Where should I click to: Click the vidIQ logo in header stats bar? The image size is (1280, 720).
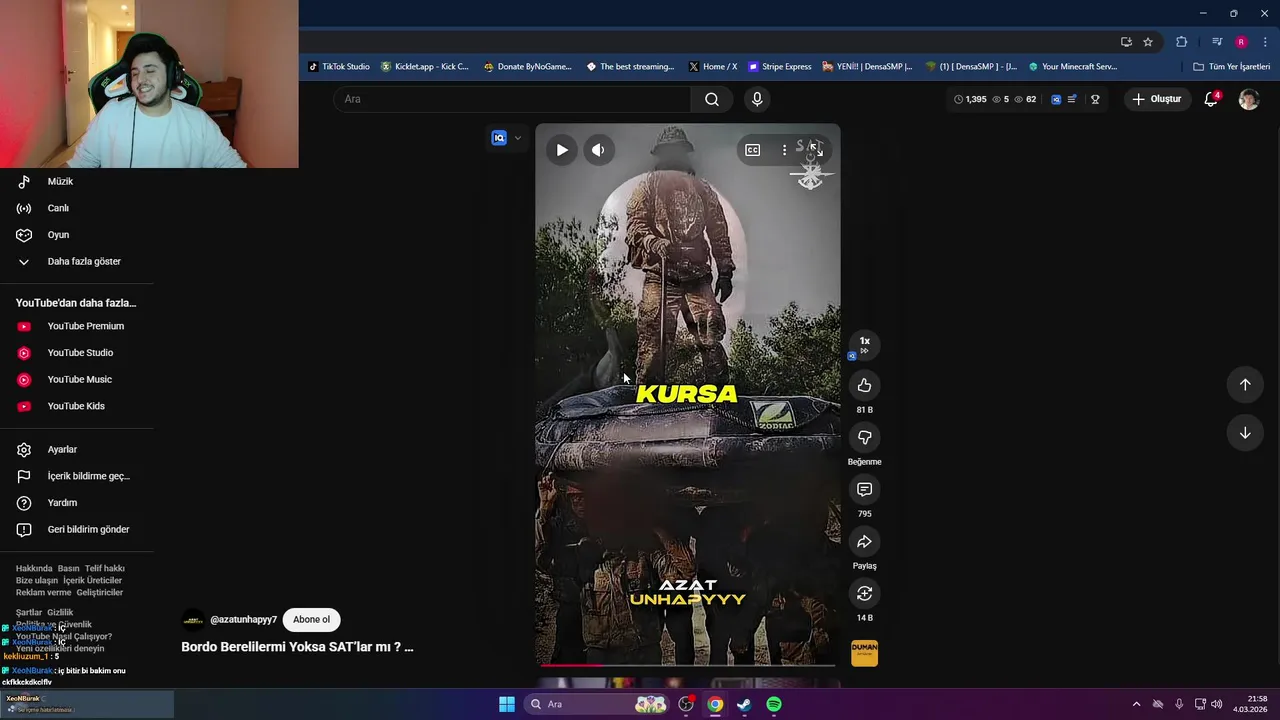[1055, 99]
